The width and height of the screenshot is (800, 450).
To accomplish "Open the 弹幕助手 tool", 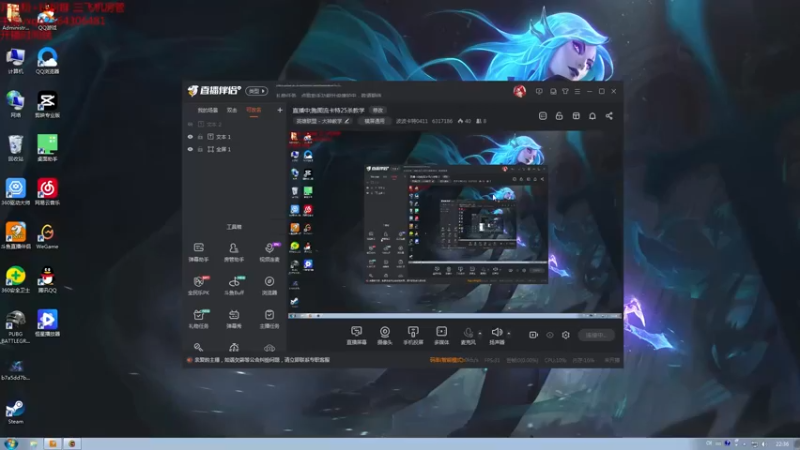I will point(198,252).
